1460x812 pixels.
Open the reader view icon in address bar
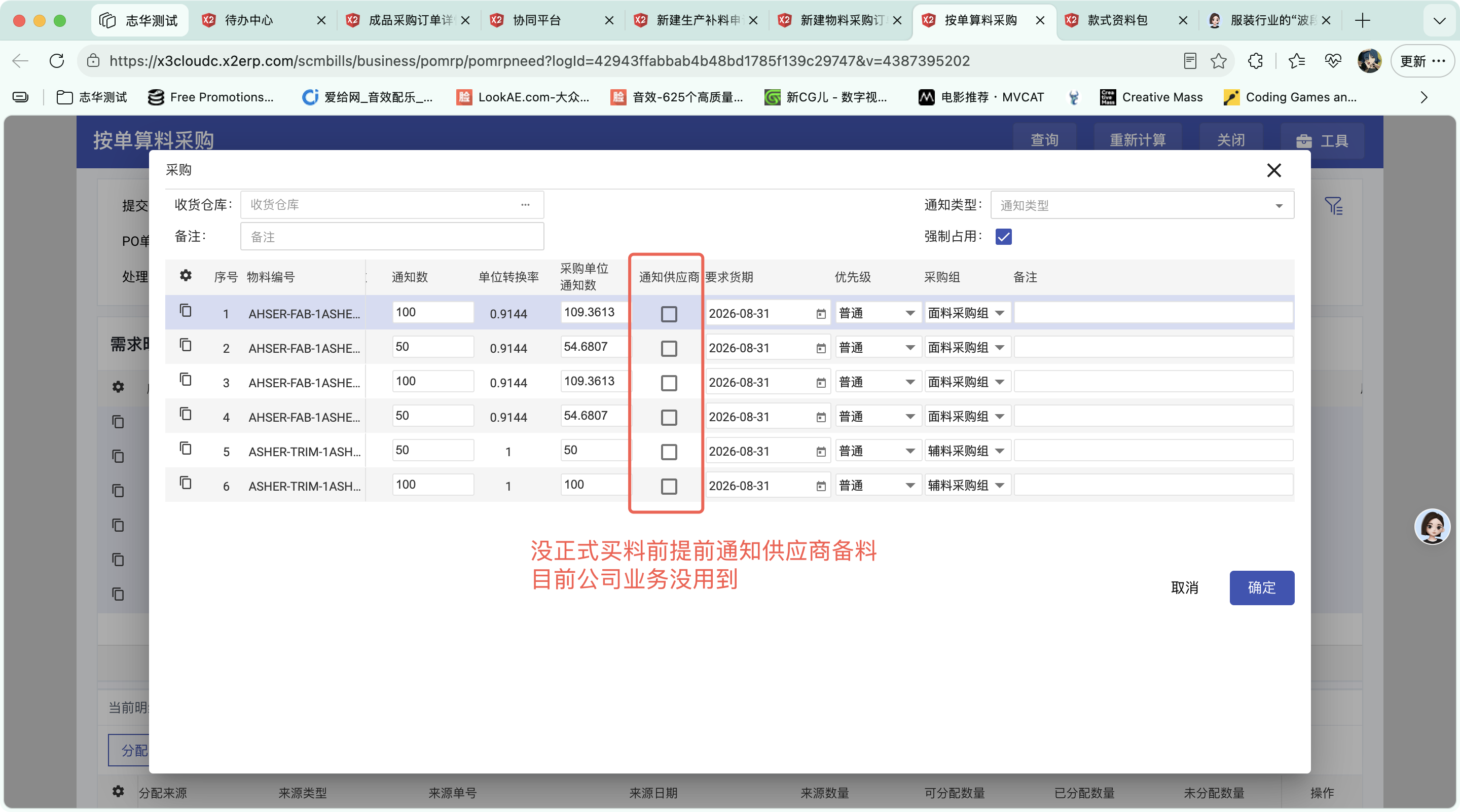coord(1190,61)
